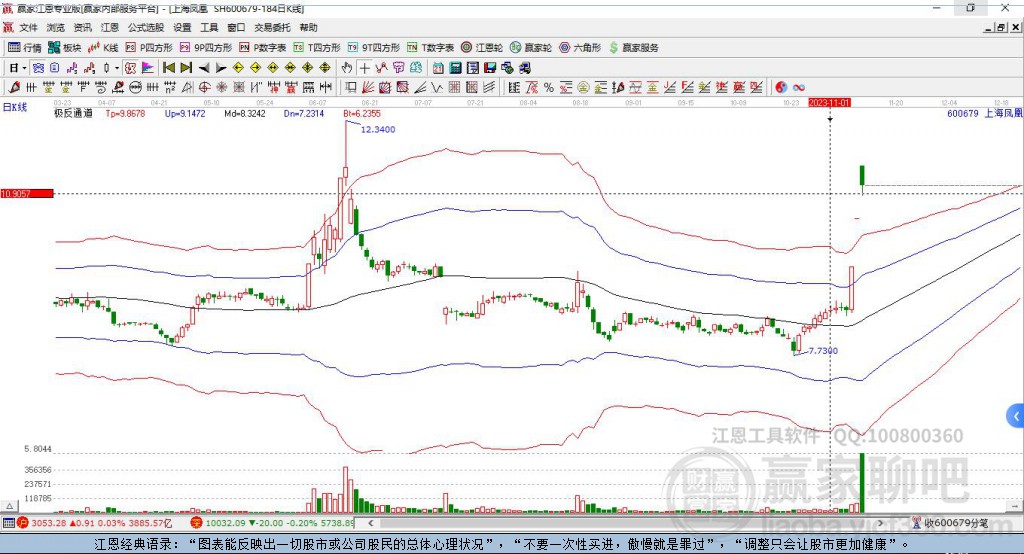Open the 9P四方形 tool
This screenshot has width=1024, height=554.
(206, 48)
